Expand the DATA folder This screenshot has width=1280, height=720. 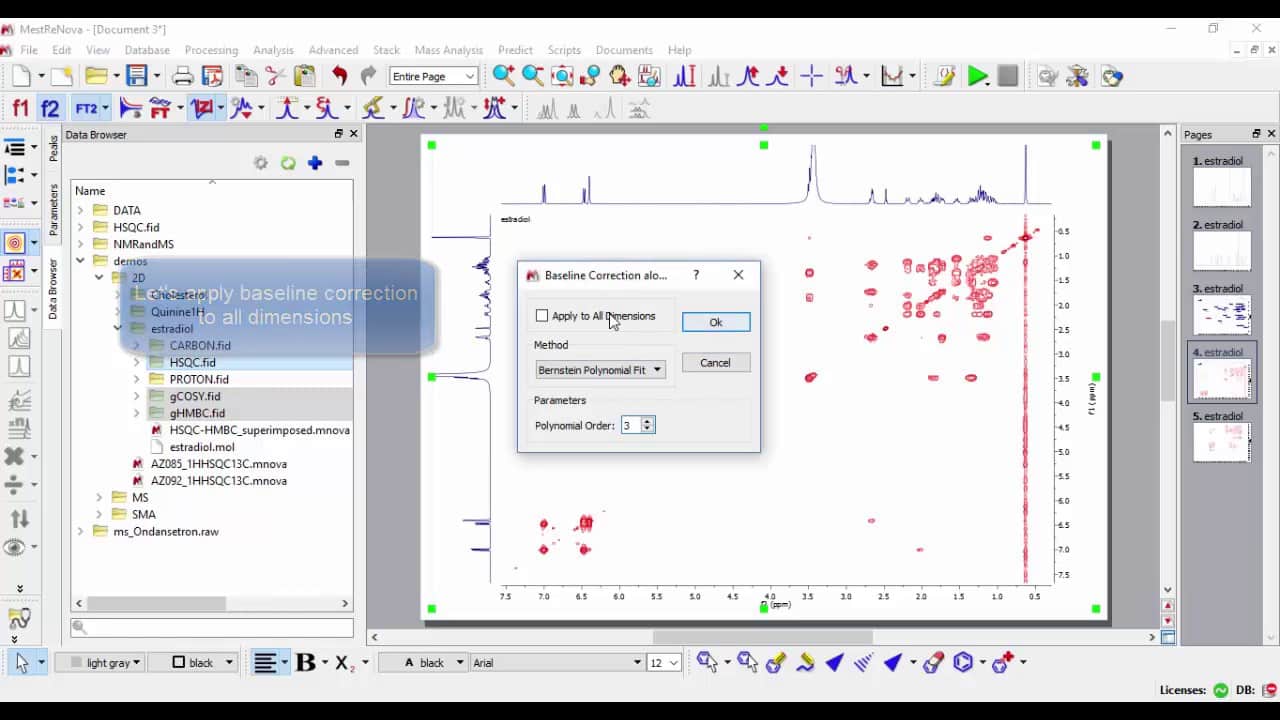(80, 211)
